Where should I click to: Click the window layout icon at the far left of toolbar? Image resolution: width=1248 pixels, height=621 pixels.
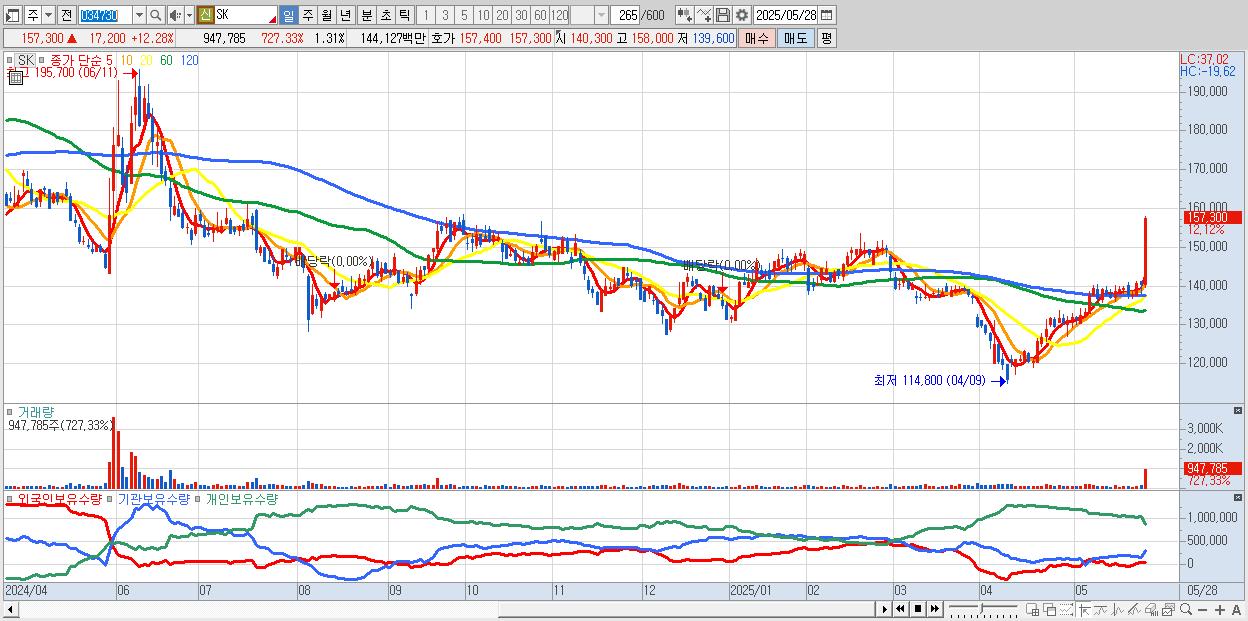(12, 15)
